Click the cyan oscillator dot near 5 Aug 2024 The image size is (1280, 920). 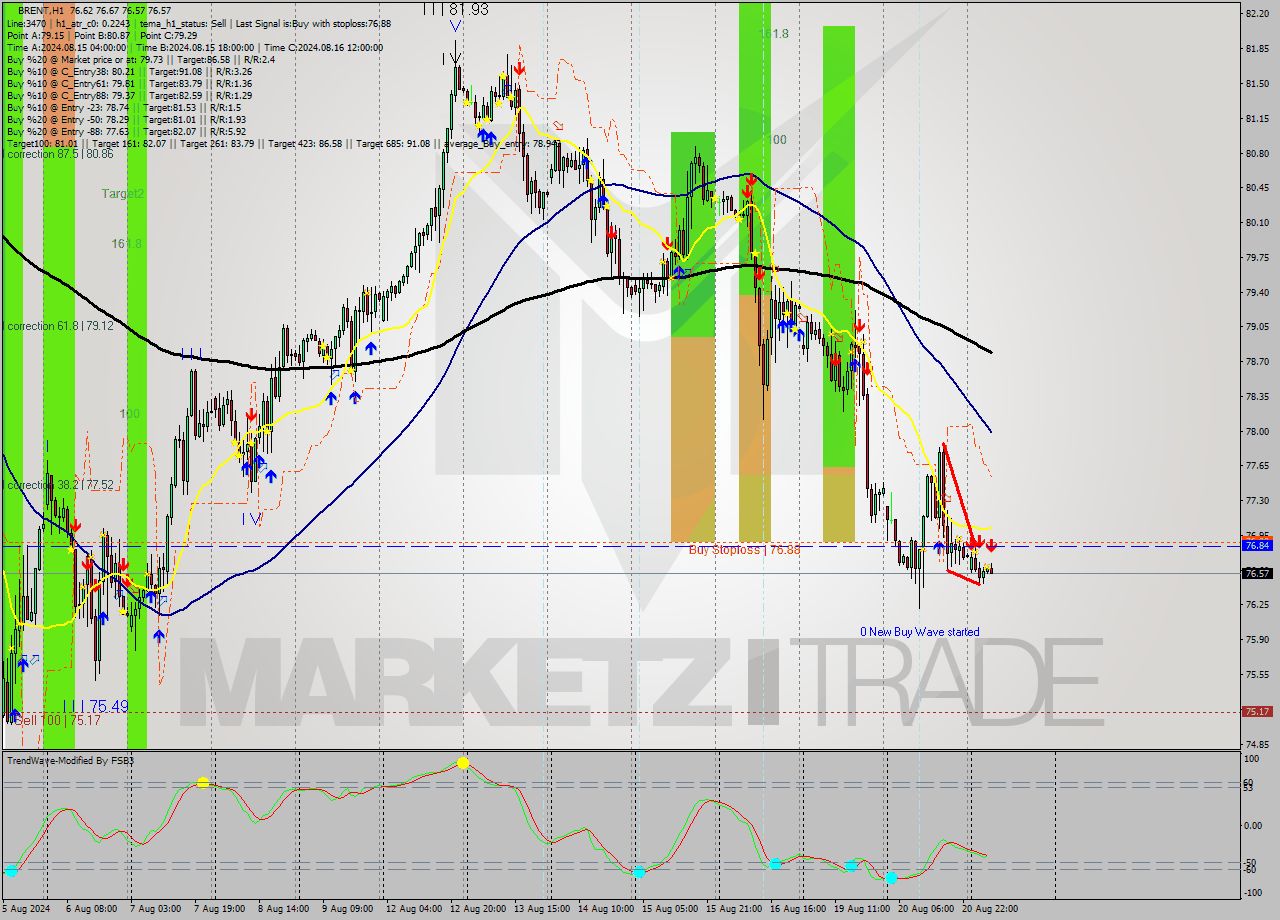pyautogui.click(x=11, y=871)
